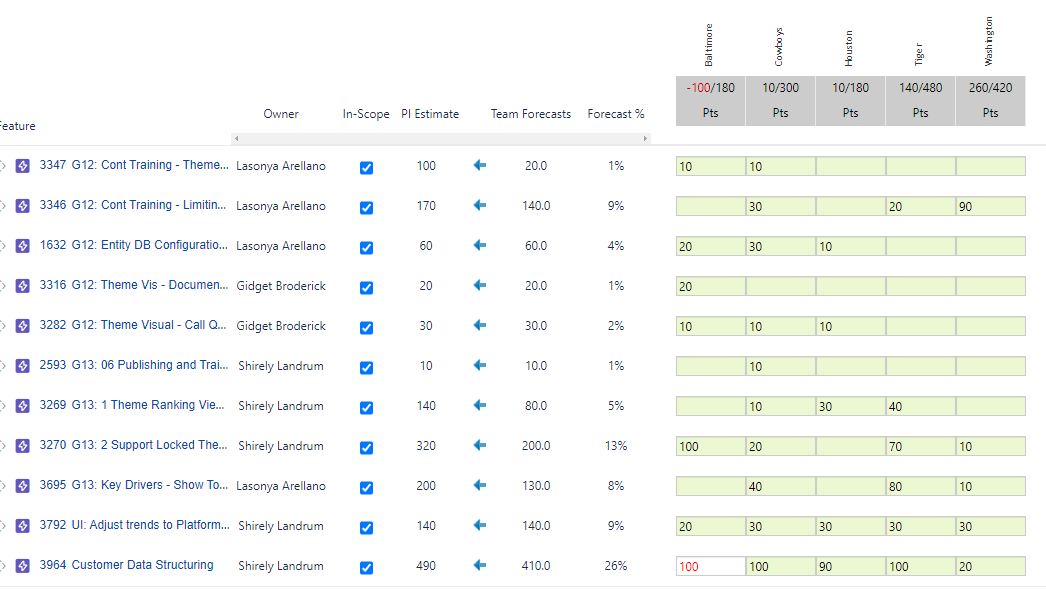Viewport: 1046px width, 589px height.
Task: Copy team forecast arrow for feature 3792
Action: pyautogui.click(x=480, y=525)
